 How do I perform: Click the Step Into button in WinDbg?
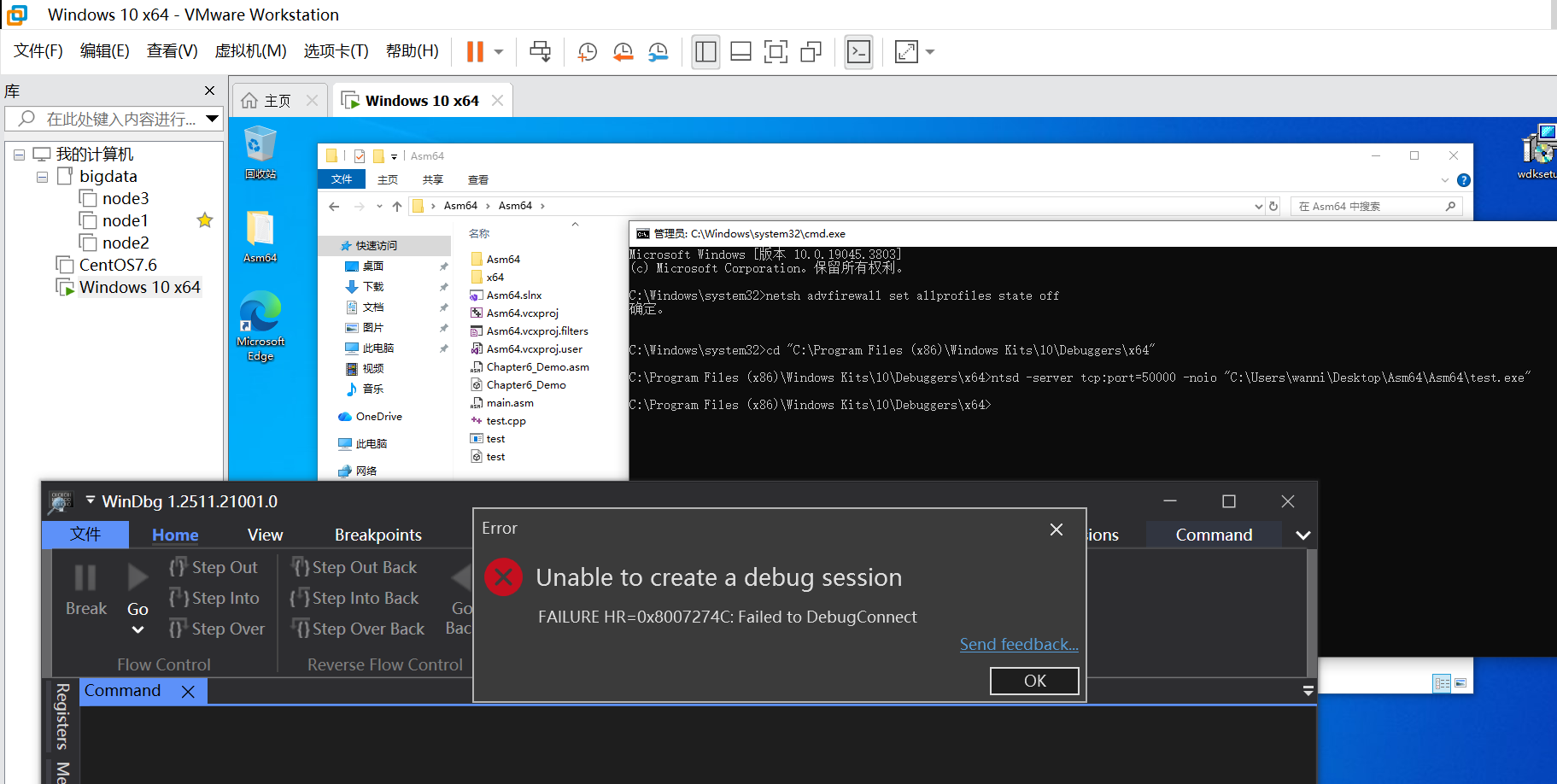coord(215,598)
